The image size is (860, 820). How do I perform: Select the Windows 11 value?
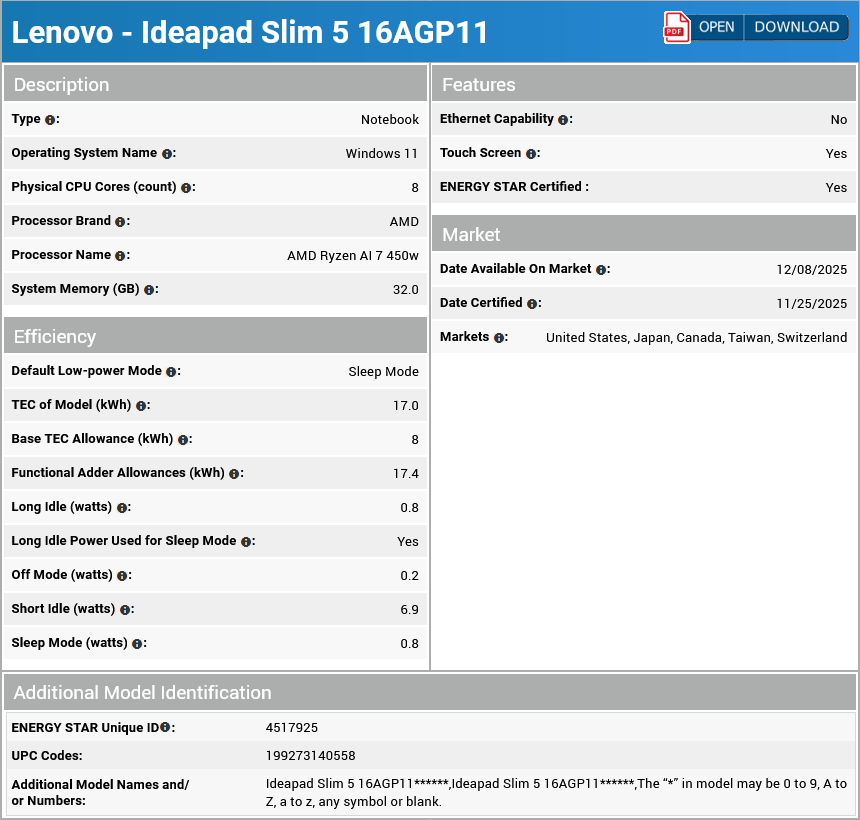(382, 154)
